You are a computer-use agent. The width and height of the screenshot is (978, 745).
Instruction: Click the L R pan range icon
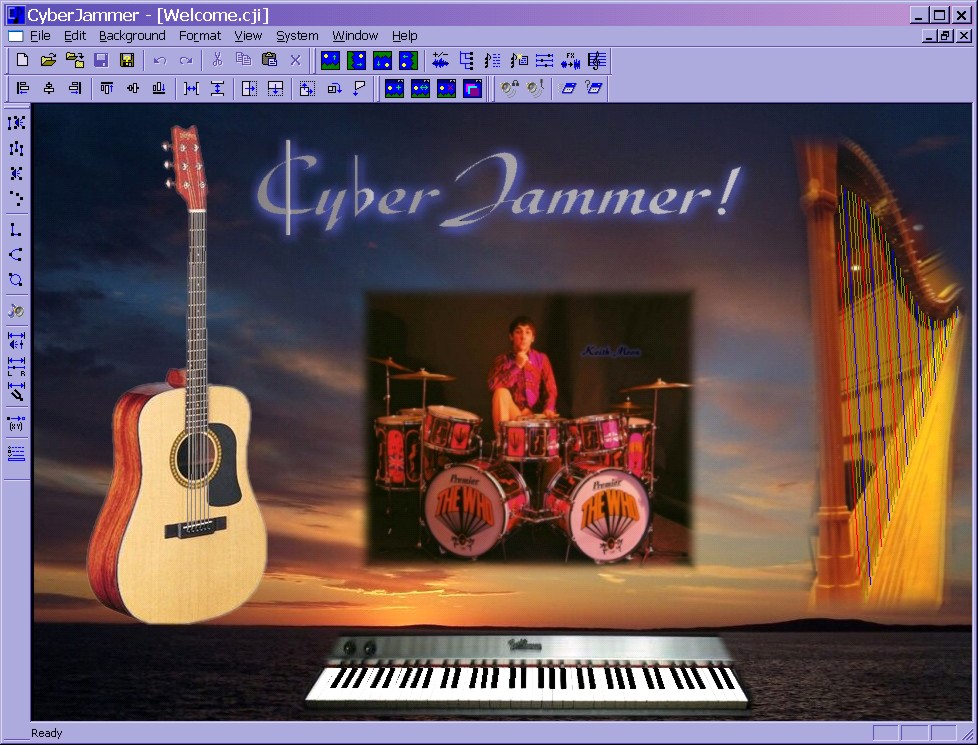tap(16, 366)
